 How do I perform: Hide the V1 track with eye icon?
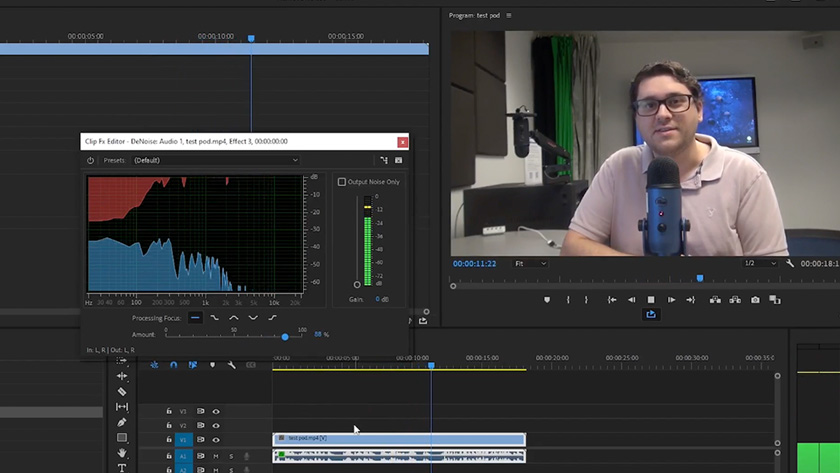point(216,440)
